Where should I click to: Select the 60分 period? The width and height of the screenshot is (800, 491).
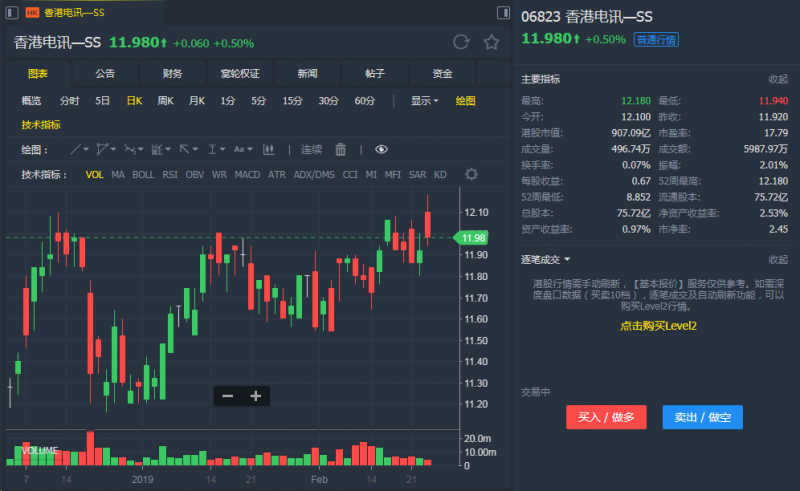365,101
